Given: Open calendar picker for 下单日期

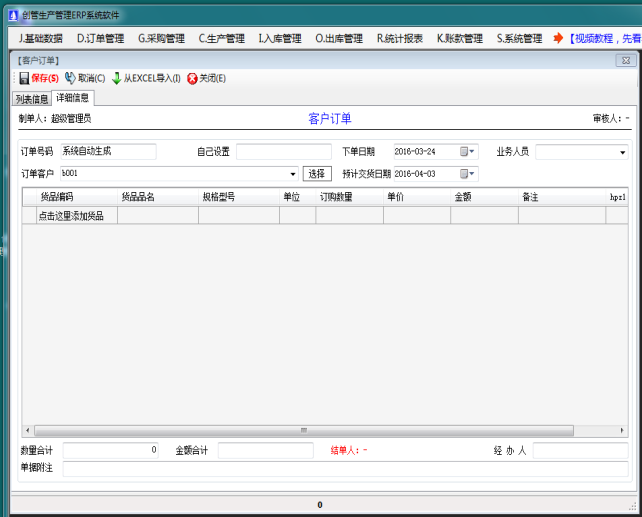Looking at the screenshot, I should pyautogui.click(x=467, y=152).
